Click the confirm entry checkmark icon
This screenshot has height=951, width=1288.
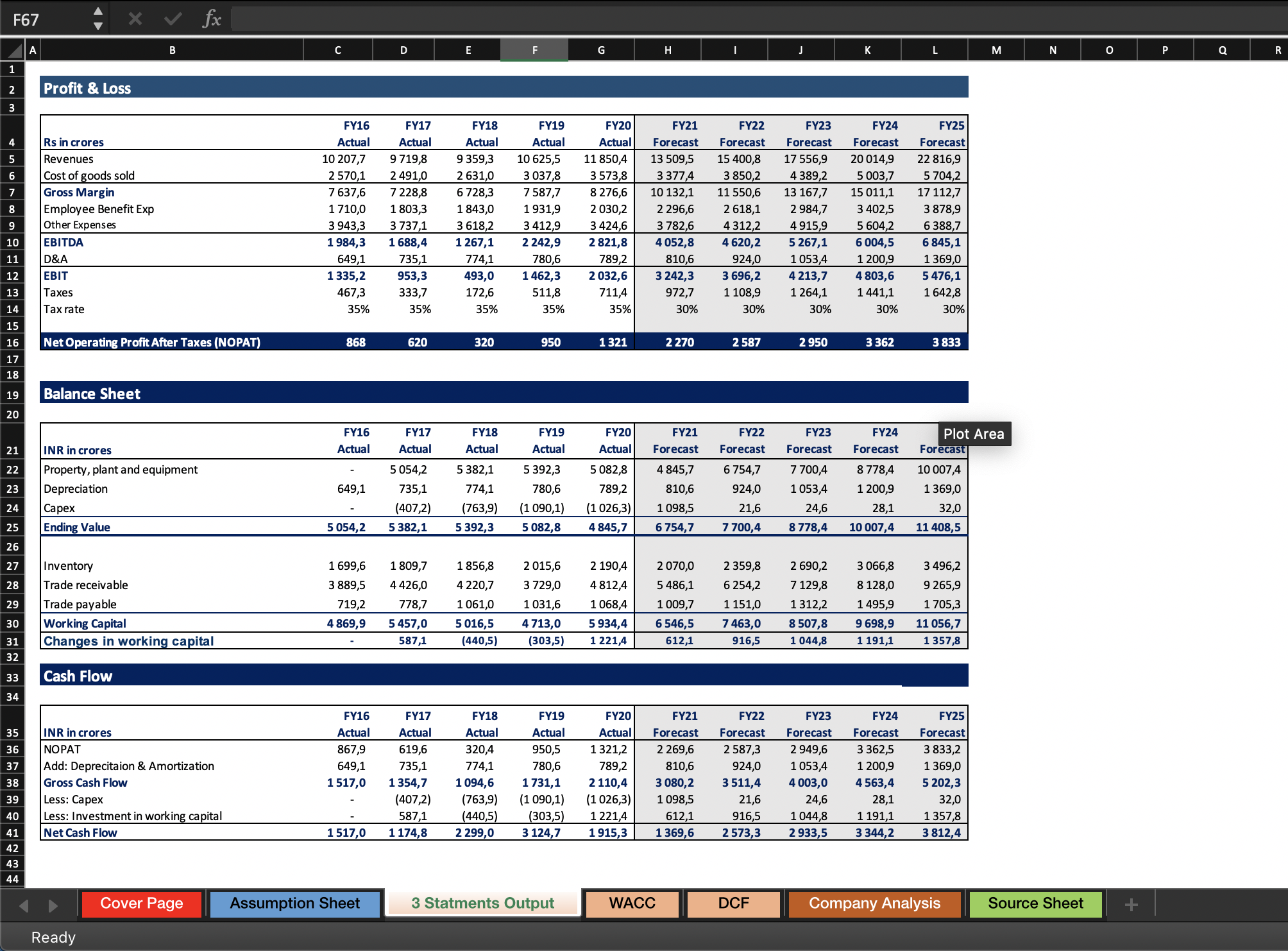coord(173,19)
